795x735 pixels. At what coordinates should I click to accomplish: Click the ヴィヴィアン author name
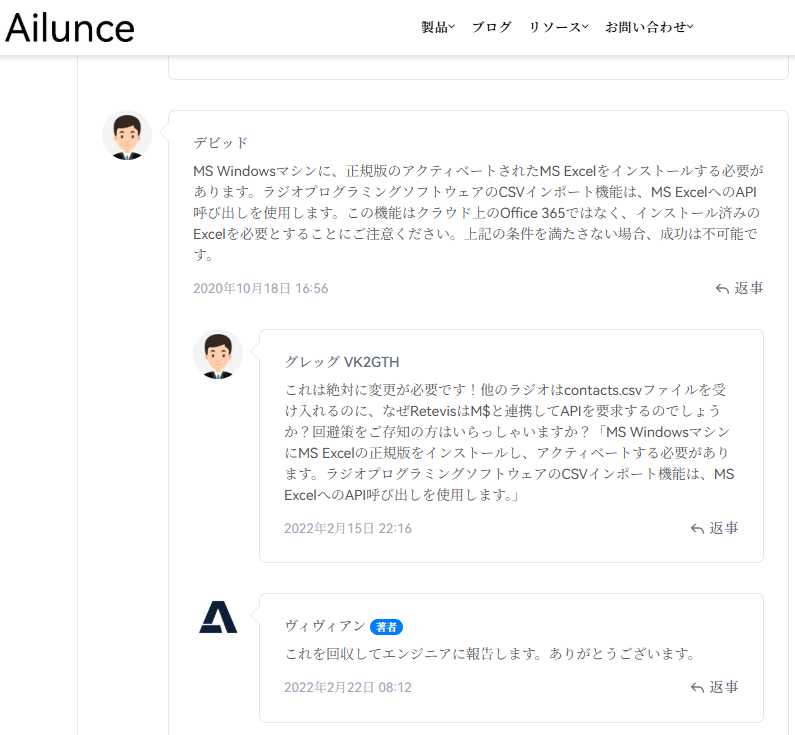coord(324,626)
